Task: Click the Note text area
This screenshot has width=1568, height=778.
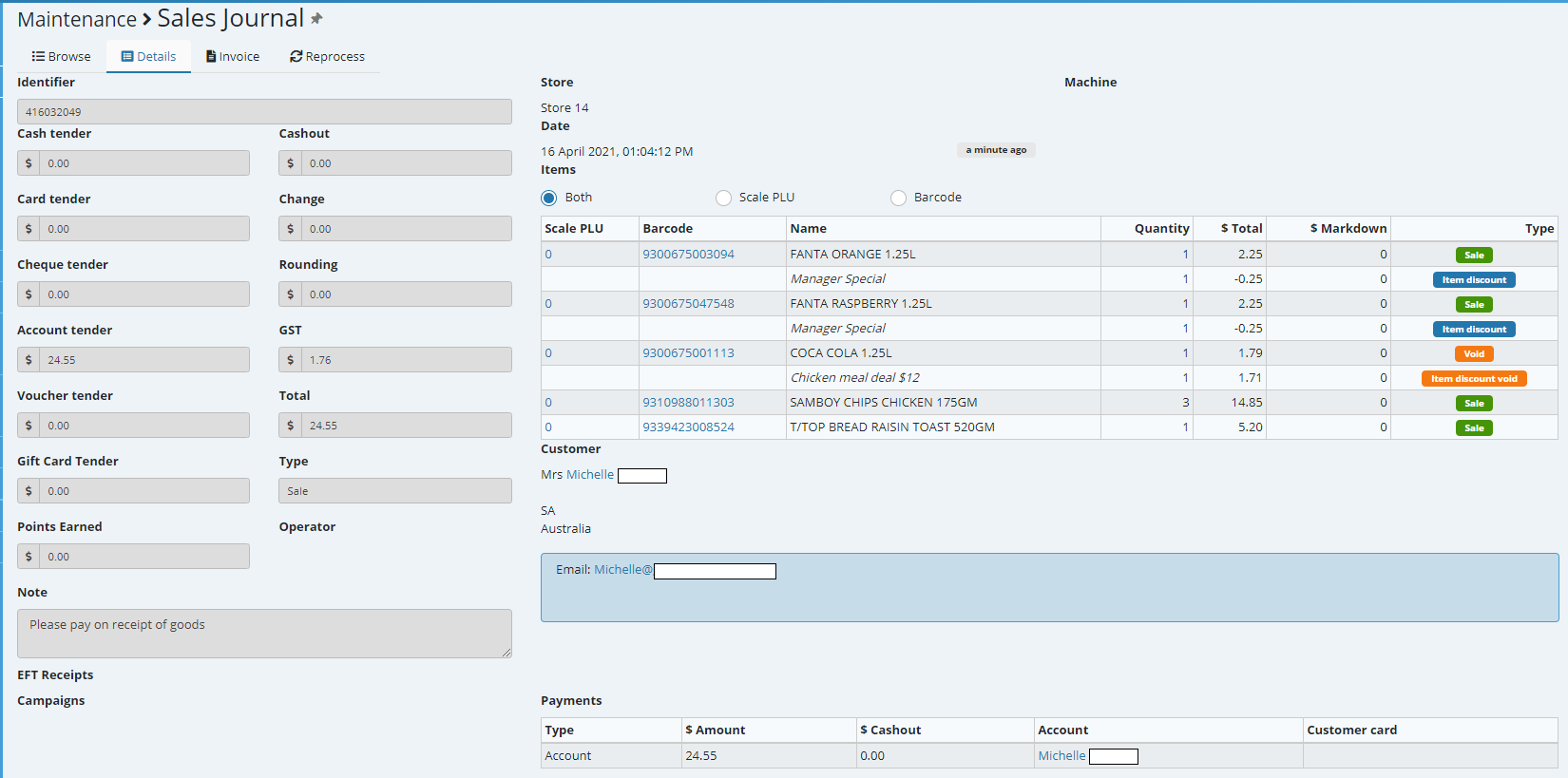Action: coord(264,634)
